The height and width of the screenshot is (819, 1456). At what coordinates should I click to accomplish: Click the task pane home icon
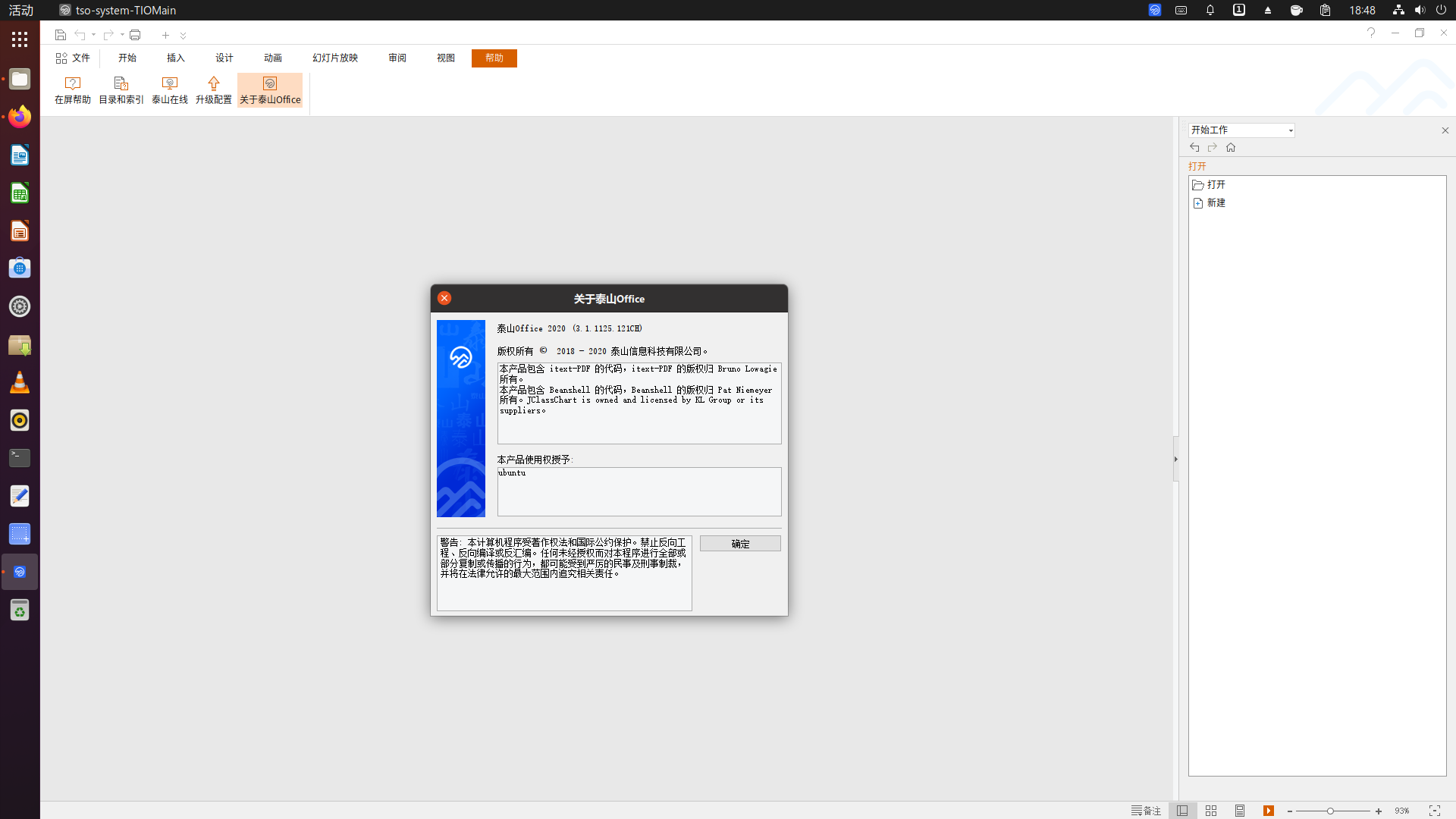(1231, 147)
